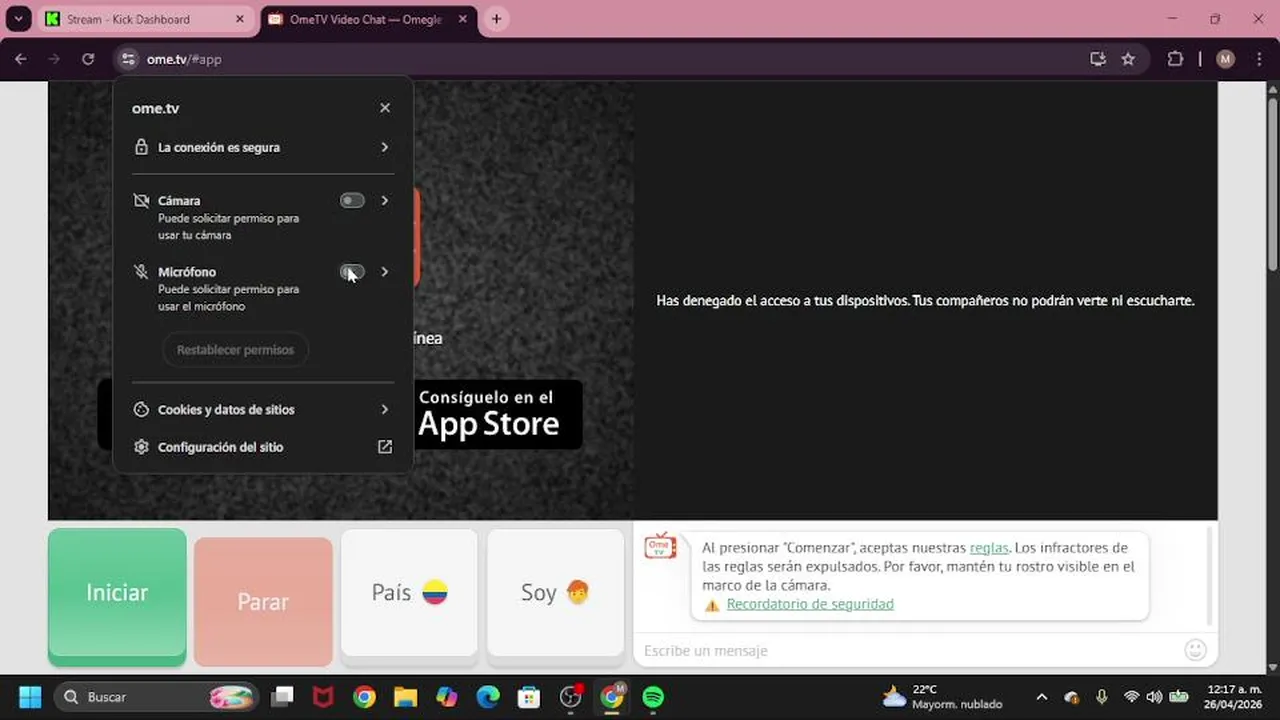Open Configuración del sitio
Image resolution: width=1280 pixels, height=720 pixels.
(x=262, y=447)
